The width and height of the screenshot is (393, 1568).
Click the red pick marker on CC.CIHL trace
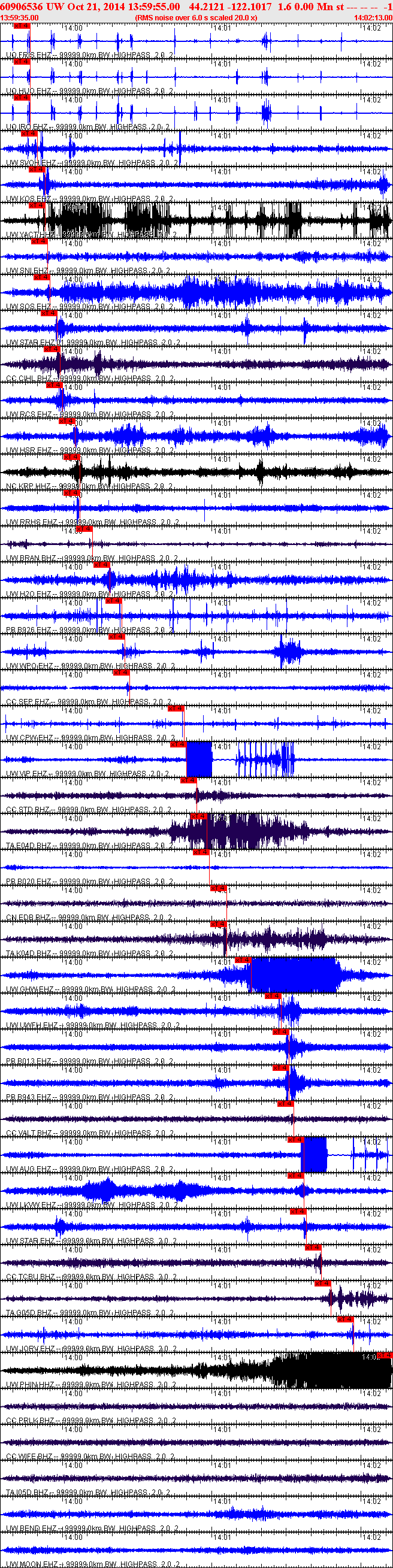coord(52,349)
